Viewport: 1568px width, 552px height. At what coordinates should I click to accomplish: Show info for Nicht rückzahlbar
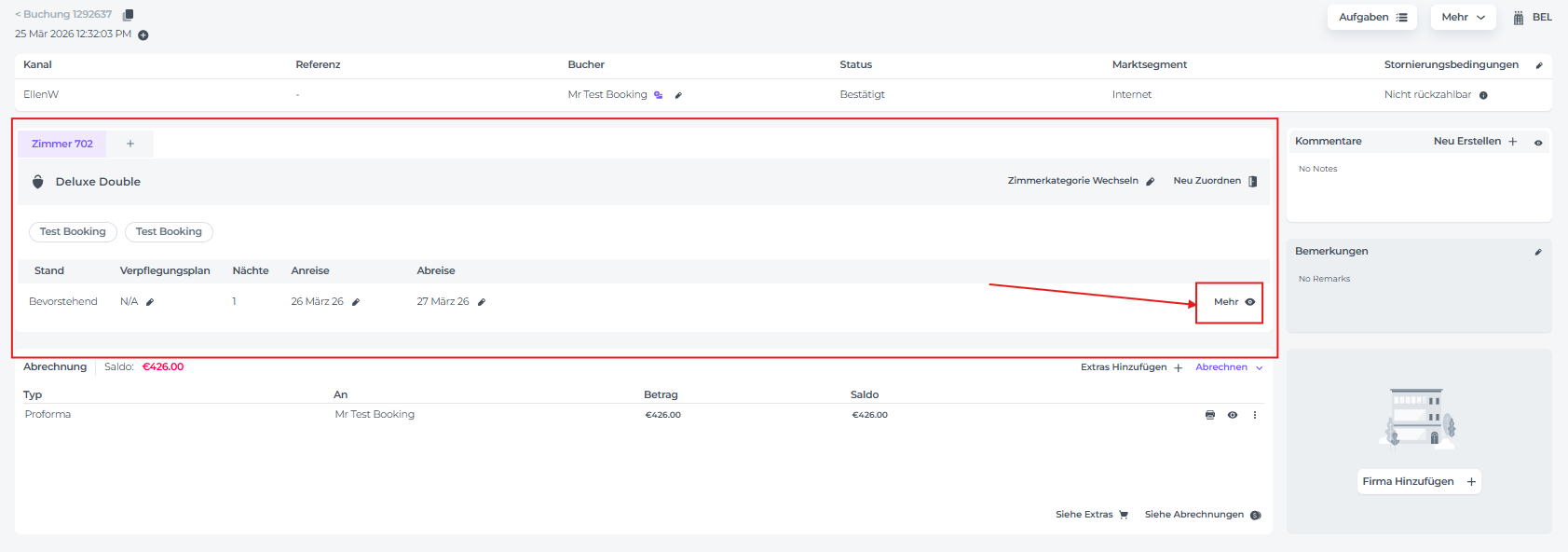(1483, 95)
